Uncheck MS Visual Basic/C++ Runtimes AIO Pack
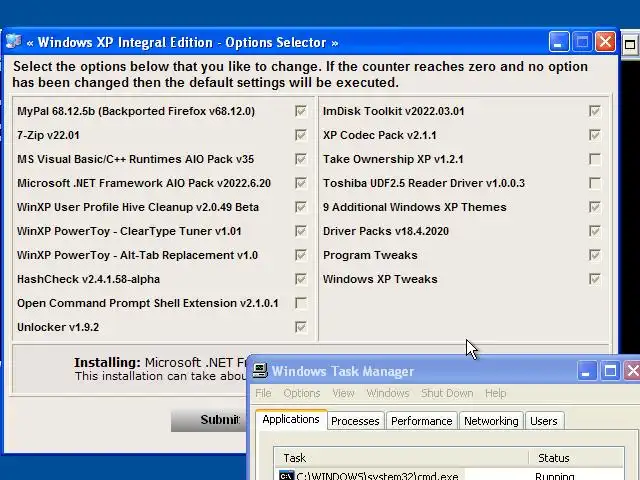640x480 pixels. coord(301,159)
